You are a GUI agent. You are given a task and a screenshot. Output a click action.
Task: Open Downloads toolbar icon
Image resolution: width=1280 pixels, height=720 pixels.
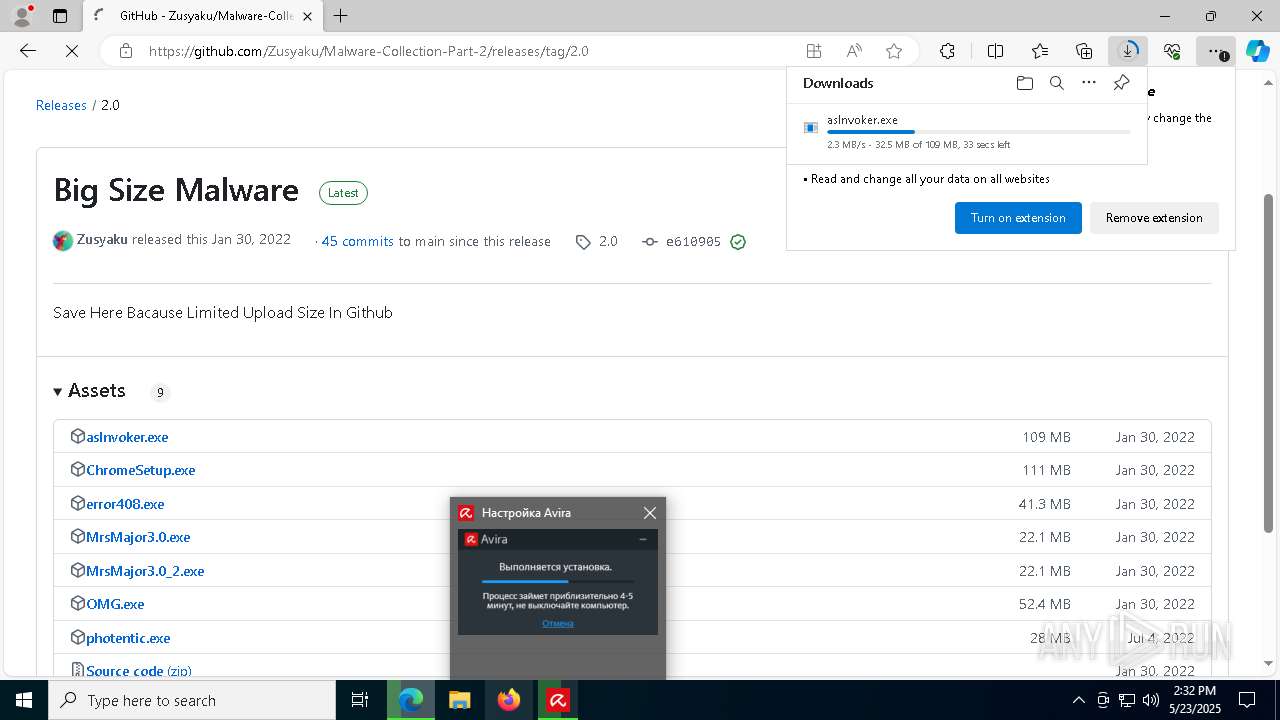pos(1128,51)
